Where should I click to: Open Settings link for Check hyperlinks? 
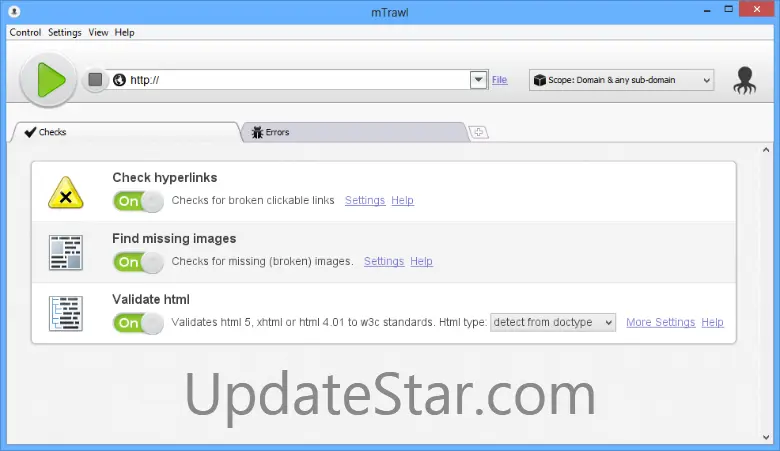point(365,200)
